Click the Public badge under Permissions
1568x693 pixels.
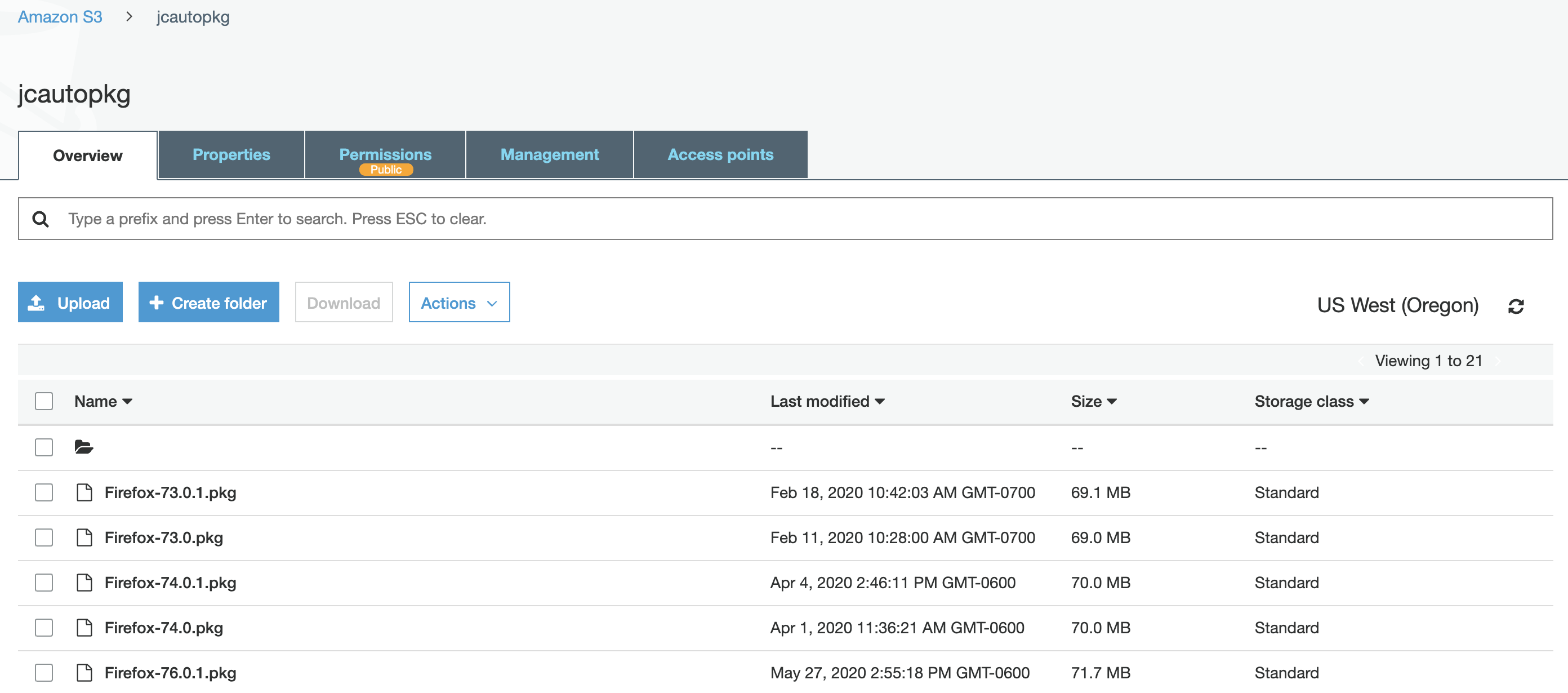[x=386, y=170]
